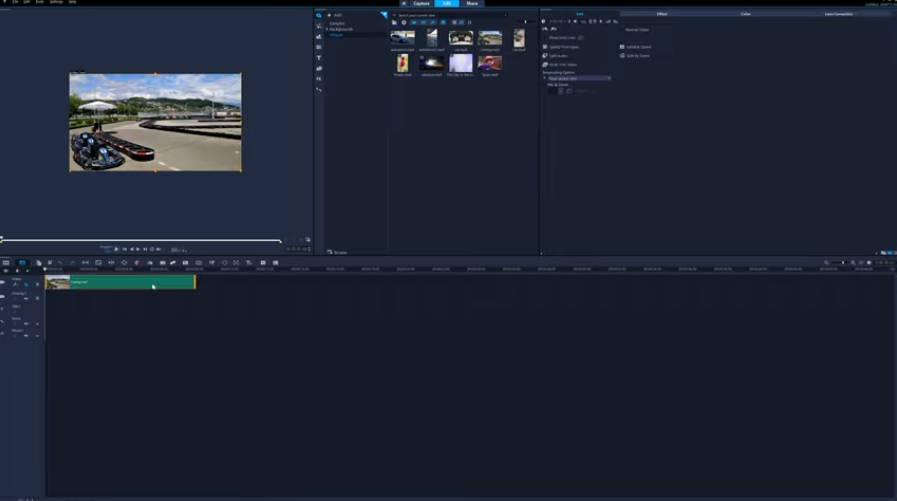897x501 pixels.
Task: Open the FX filter library icon
Action: tap(319, 79)
